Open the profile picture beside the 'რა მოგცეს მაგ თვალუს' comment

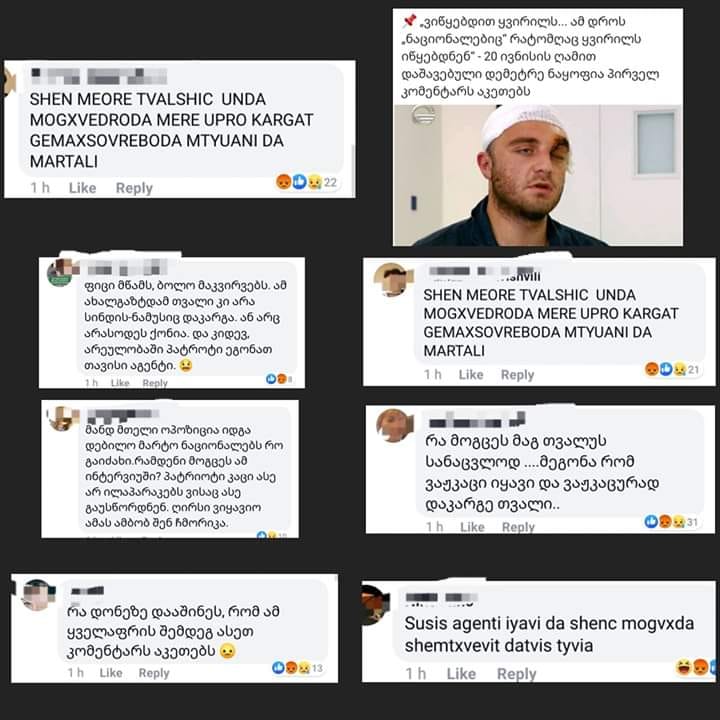click(x=393, y=425)
